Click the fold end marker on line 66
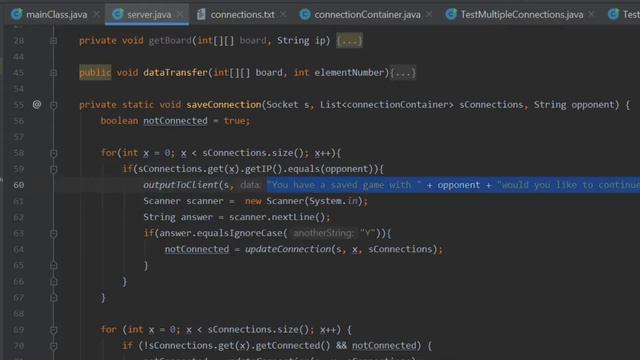640x360 pixels. 53,281
